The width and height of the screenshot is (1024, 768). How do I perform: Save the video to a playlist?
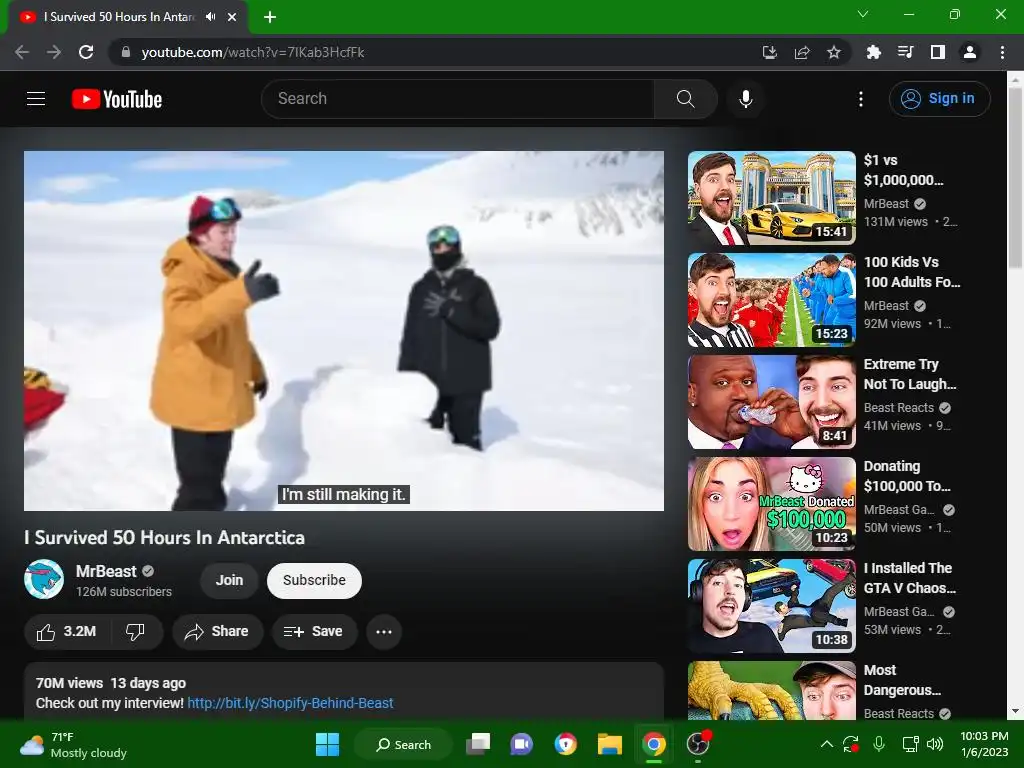click(314, 632)
